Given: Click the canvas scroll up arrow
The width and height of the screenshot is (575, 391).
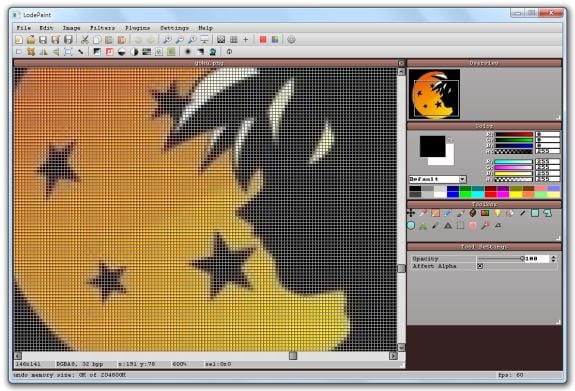Looking at the screenshot, I should (401, 72).
